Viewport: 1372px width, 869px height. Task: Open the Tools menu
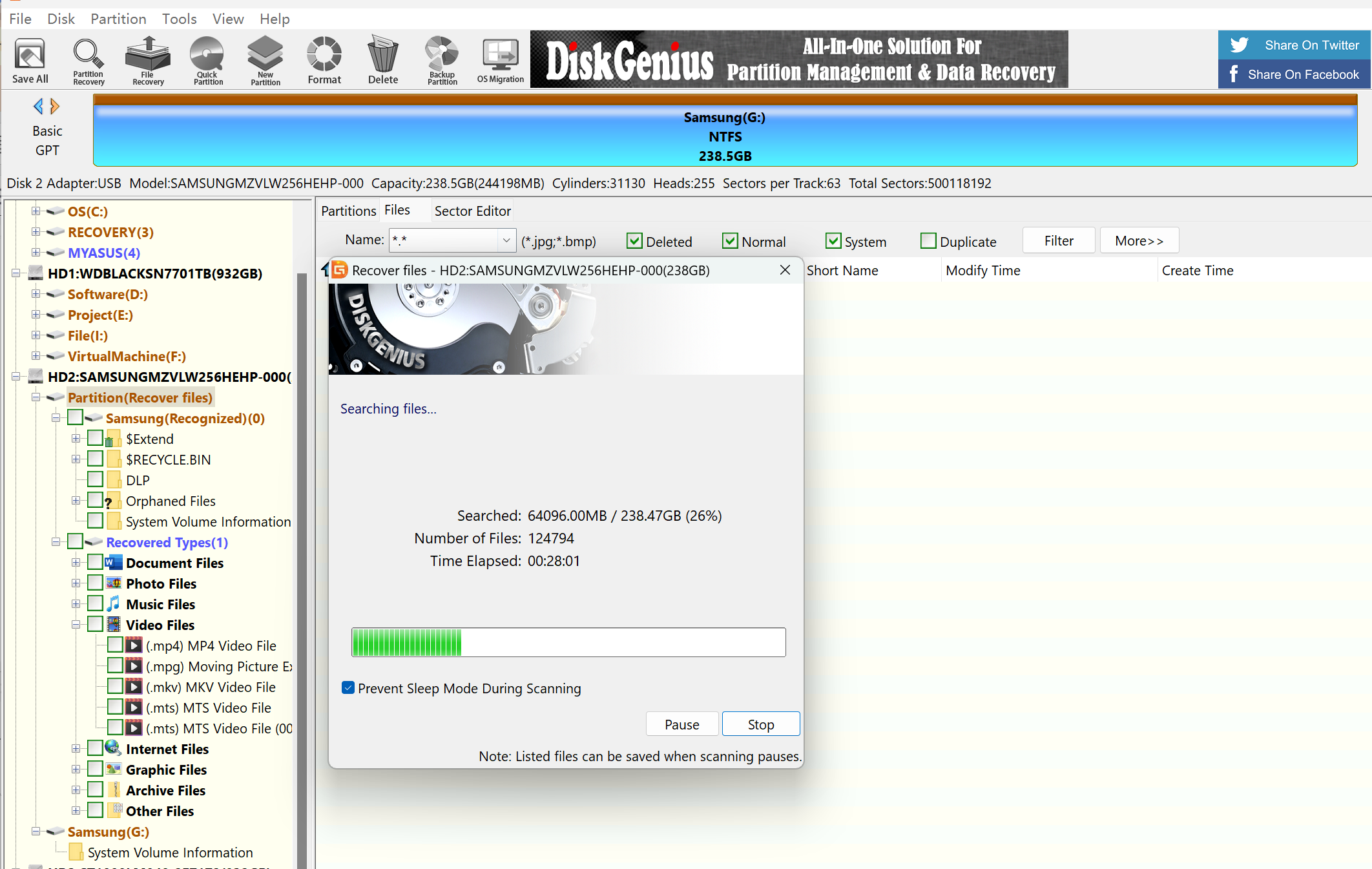point(179,19)
